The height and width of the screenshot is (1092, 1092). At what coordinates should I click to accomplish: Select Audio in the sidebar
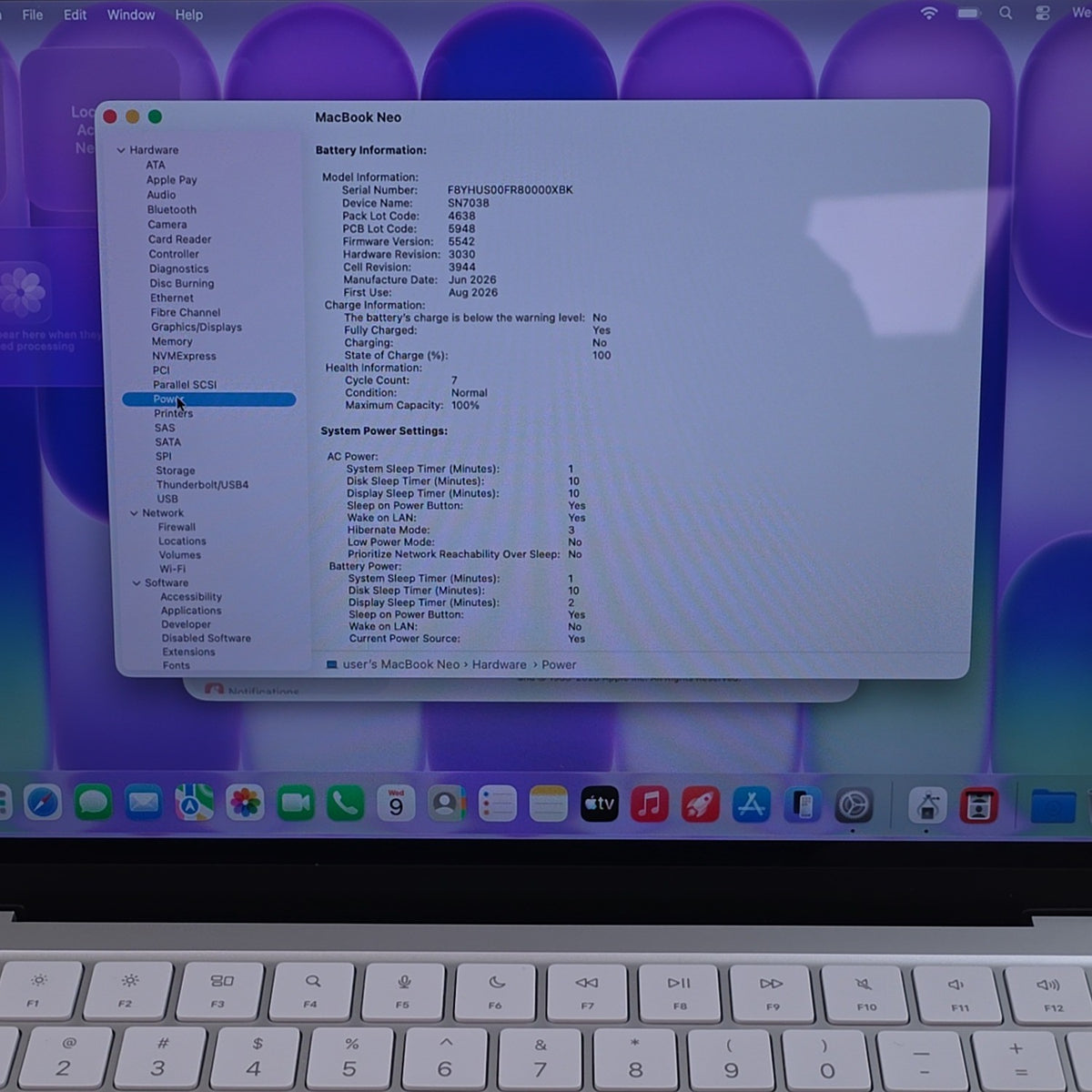[161, 195]
